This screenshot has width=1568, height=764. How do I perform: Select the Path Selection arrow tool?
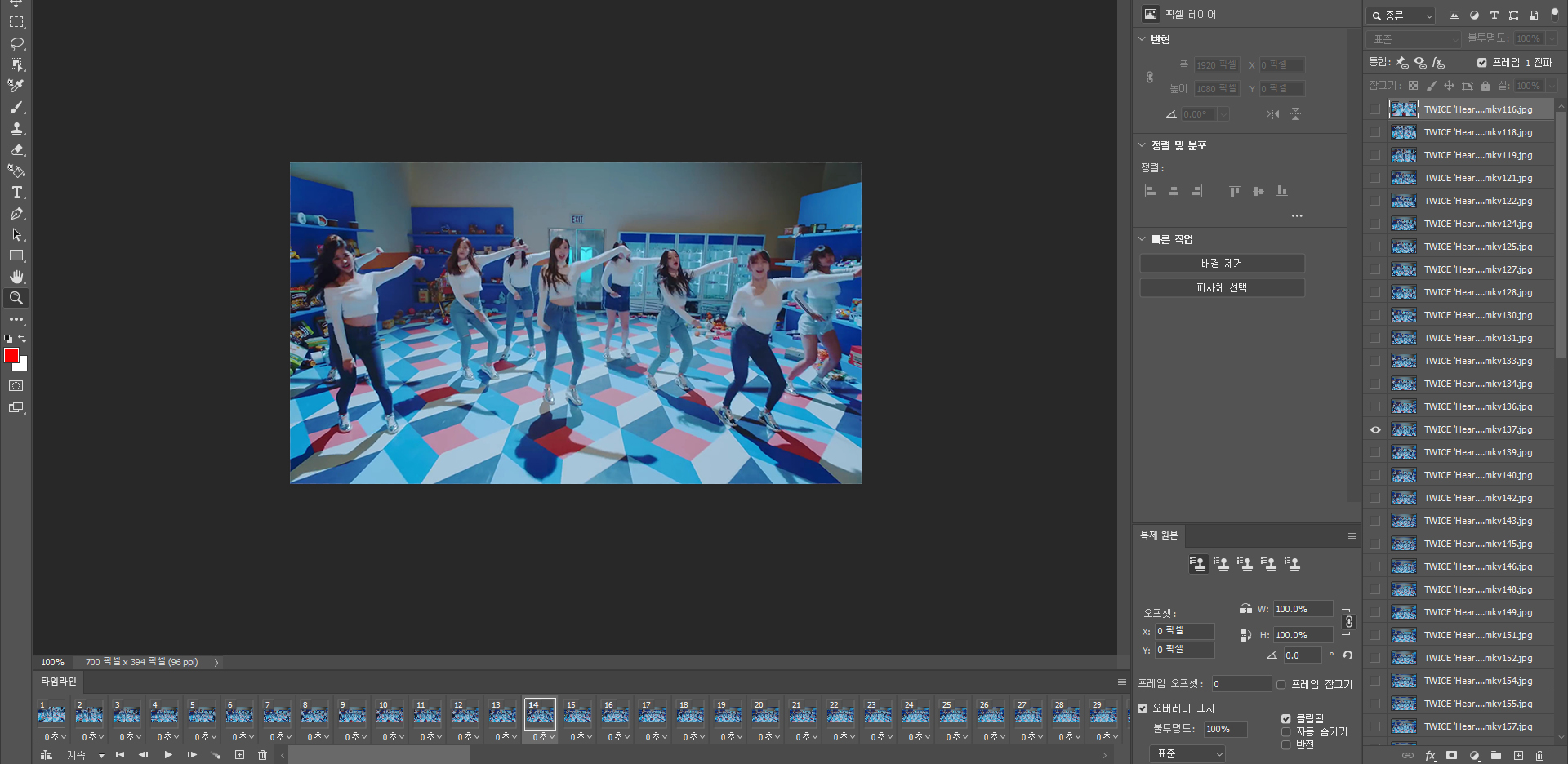tap(16, 234)
